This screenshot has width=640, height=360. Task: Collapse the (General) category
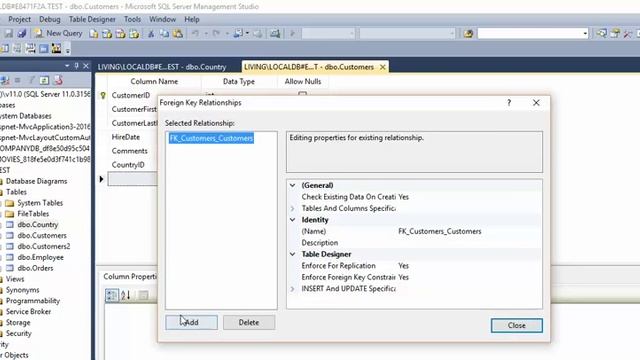click(x=293, y=185)
